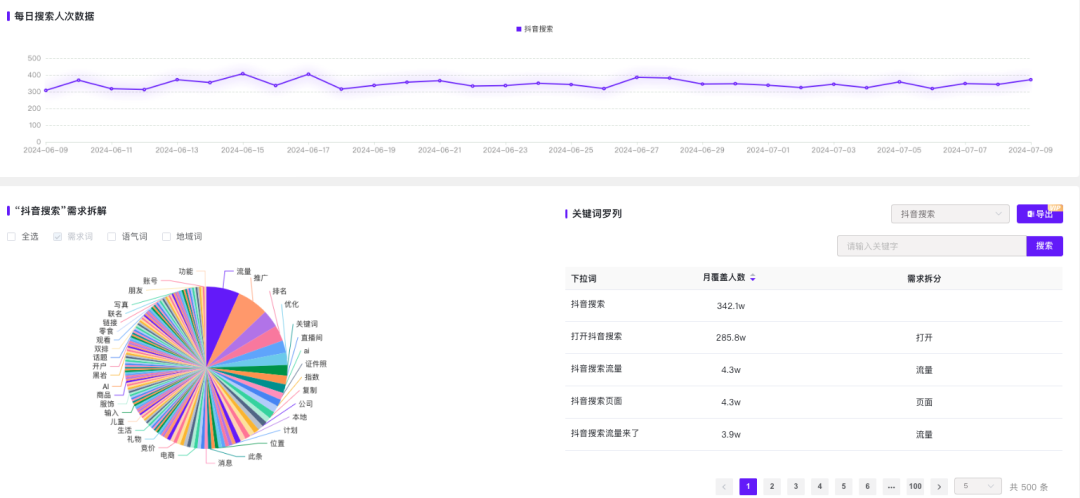Click the 导出 export button
This screenshot has height=498, width=1080.
[1039, 214]
